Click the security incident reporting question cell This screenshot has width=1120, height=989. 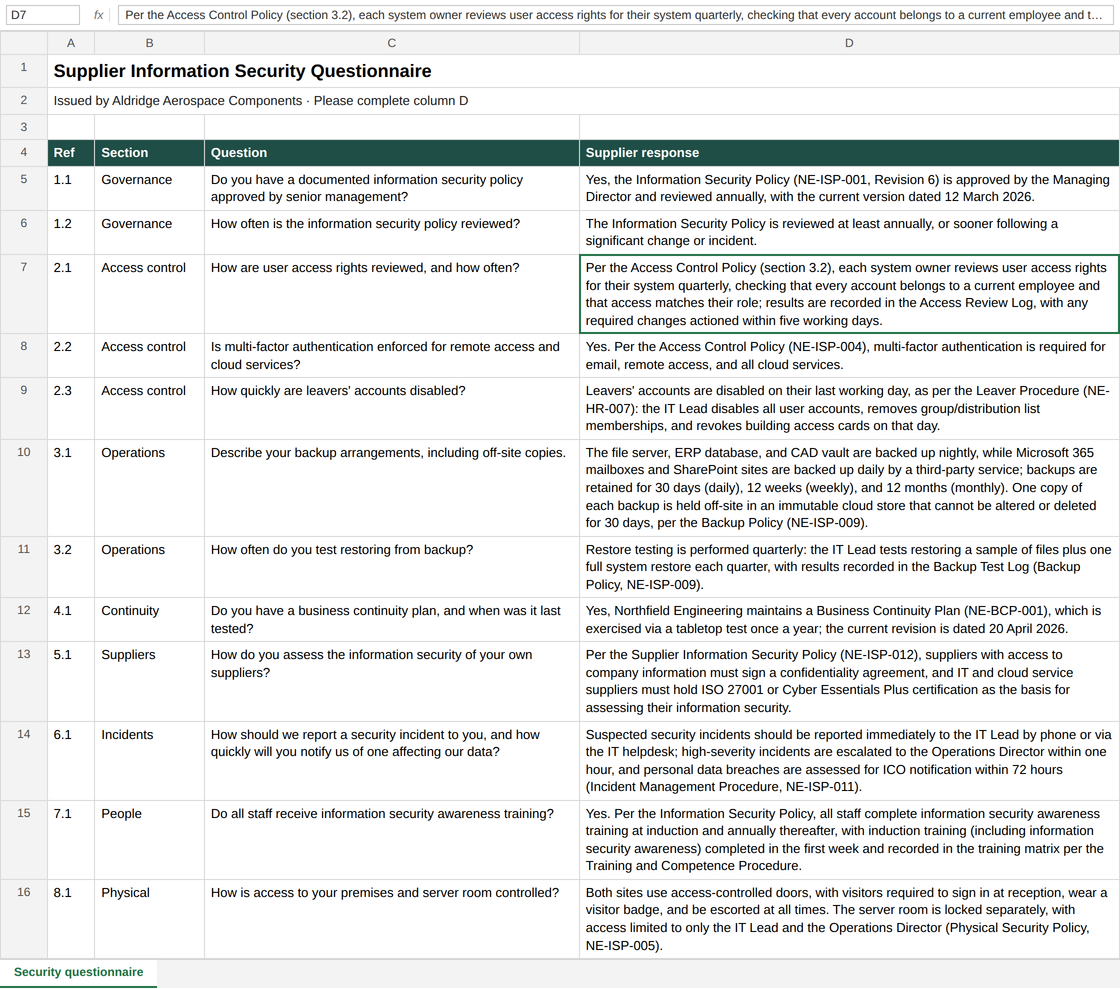point(391,760)
